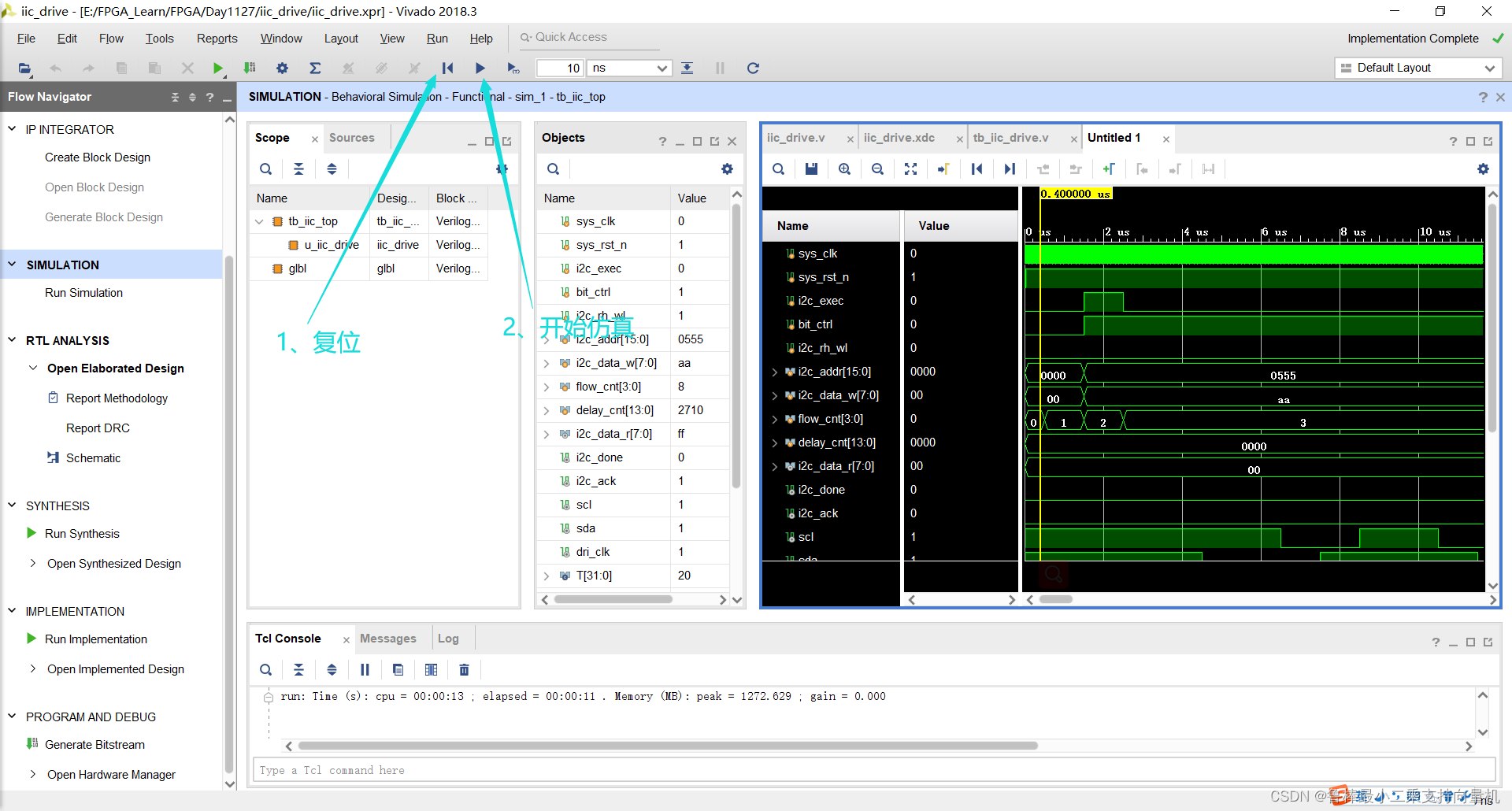This screenshot has width=1512, height=811.
Task: Switch to the Log tab
Action: (x=448, y=639)
